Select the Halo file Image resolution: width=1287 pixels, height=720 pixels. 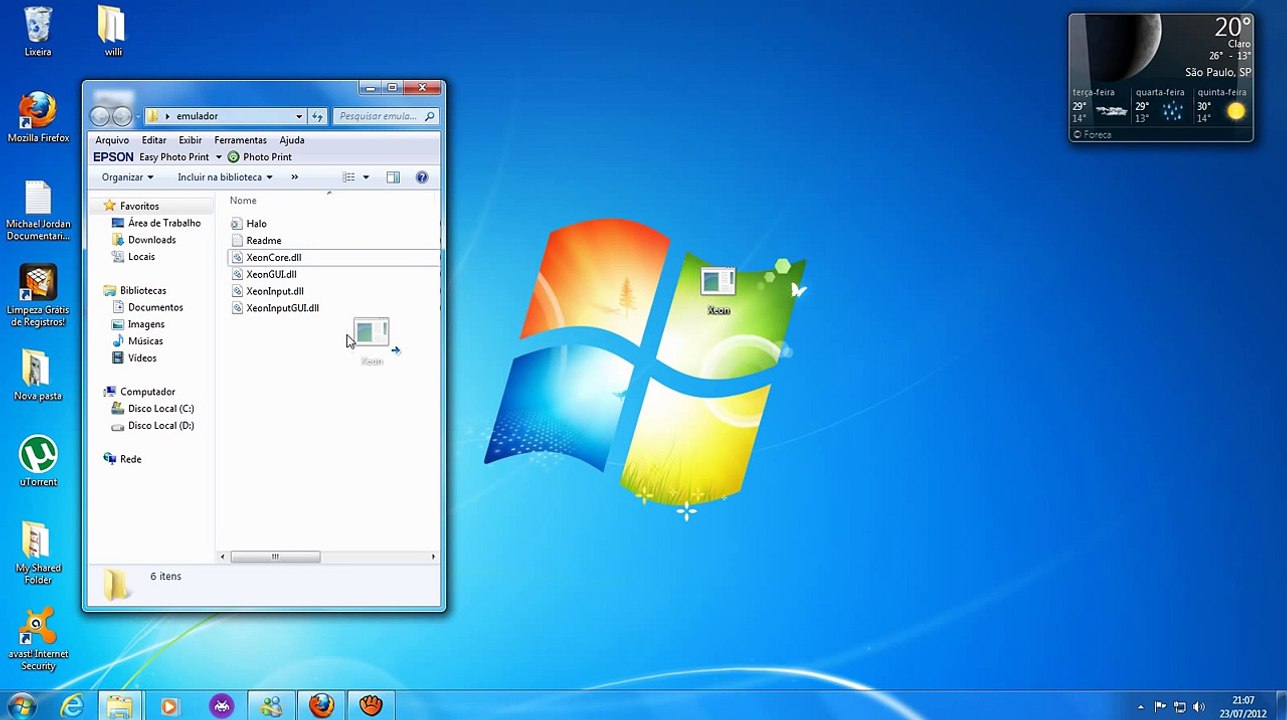(x=256, y=223)
